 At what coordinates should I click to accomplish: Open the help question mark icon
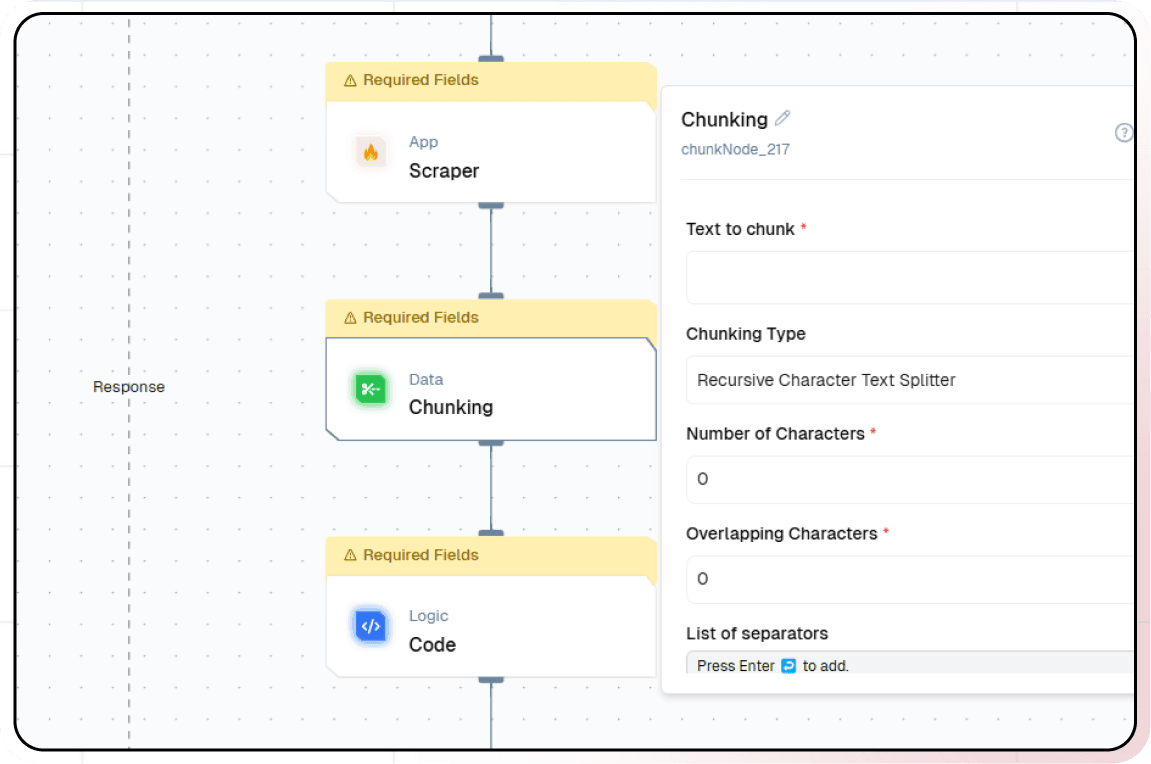coord(1124,133)
